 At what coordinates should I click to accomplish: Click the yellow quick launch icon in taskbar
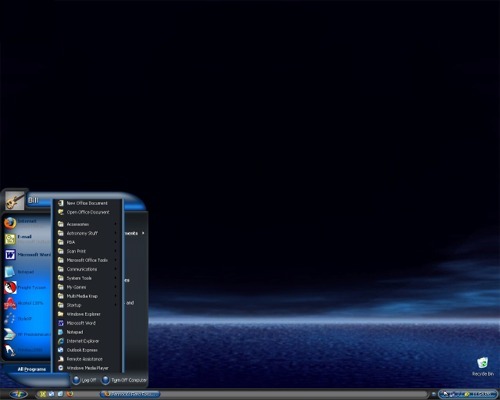coord(43,394)
